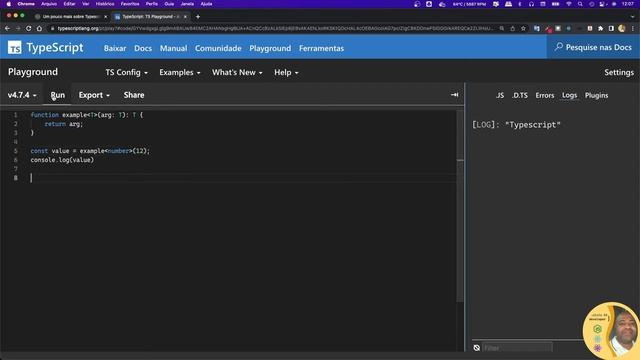The width and height of the screenshot is (640, 360).
Task: Click the share page icon in address bar
Action: 513,29
